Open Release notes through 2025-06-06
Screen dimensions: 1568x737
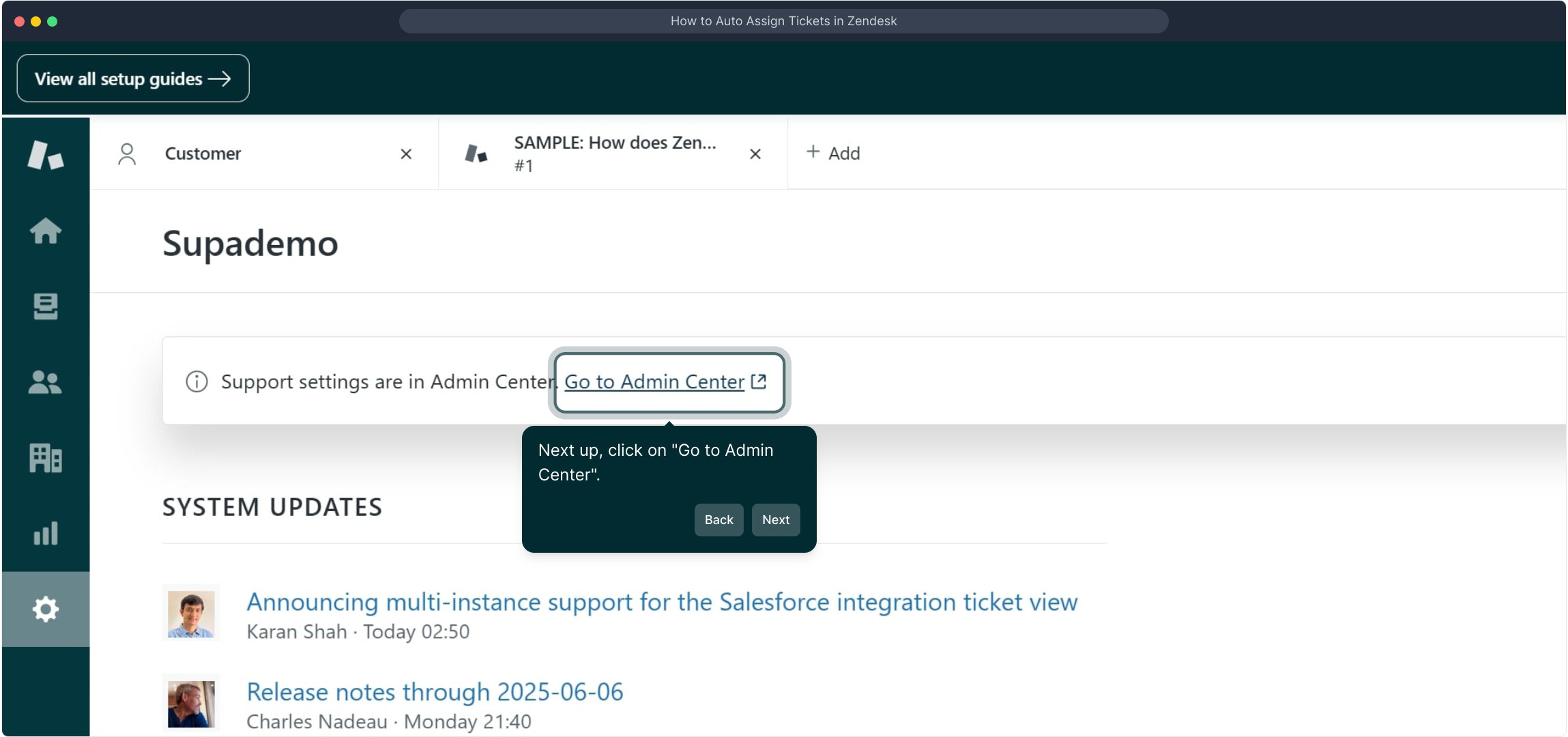[x=435, y=692]
